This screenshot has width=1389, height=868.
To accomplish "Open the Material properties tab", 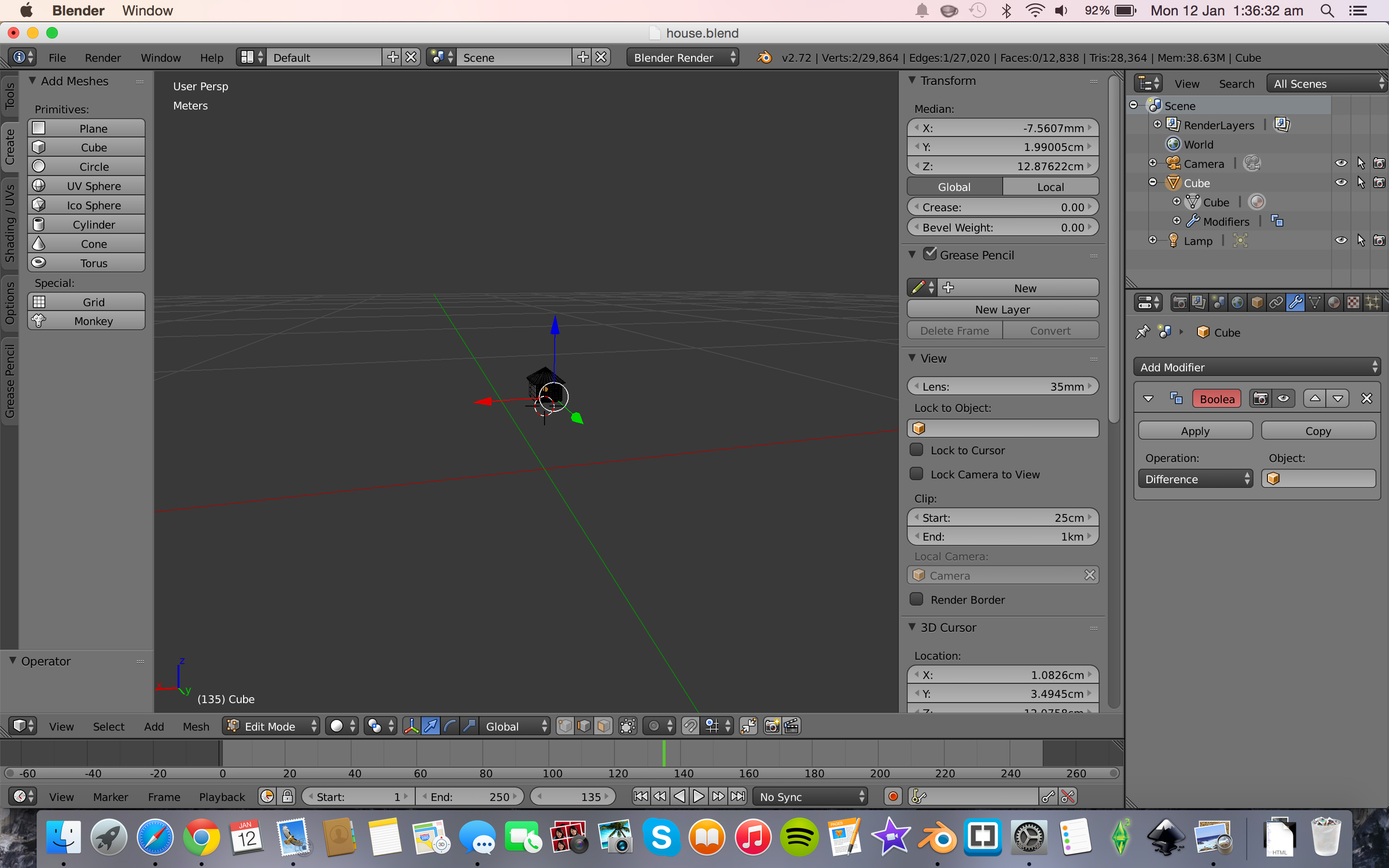I will pyautogui.click(x=1333, y=302).
